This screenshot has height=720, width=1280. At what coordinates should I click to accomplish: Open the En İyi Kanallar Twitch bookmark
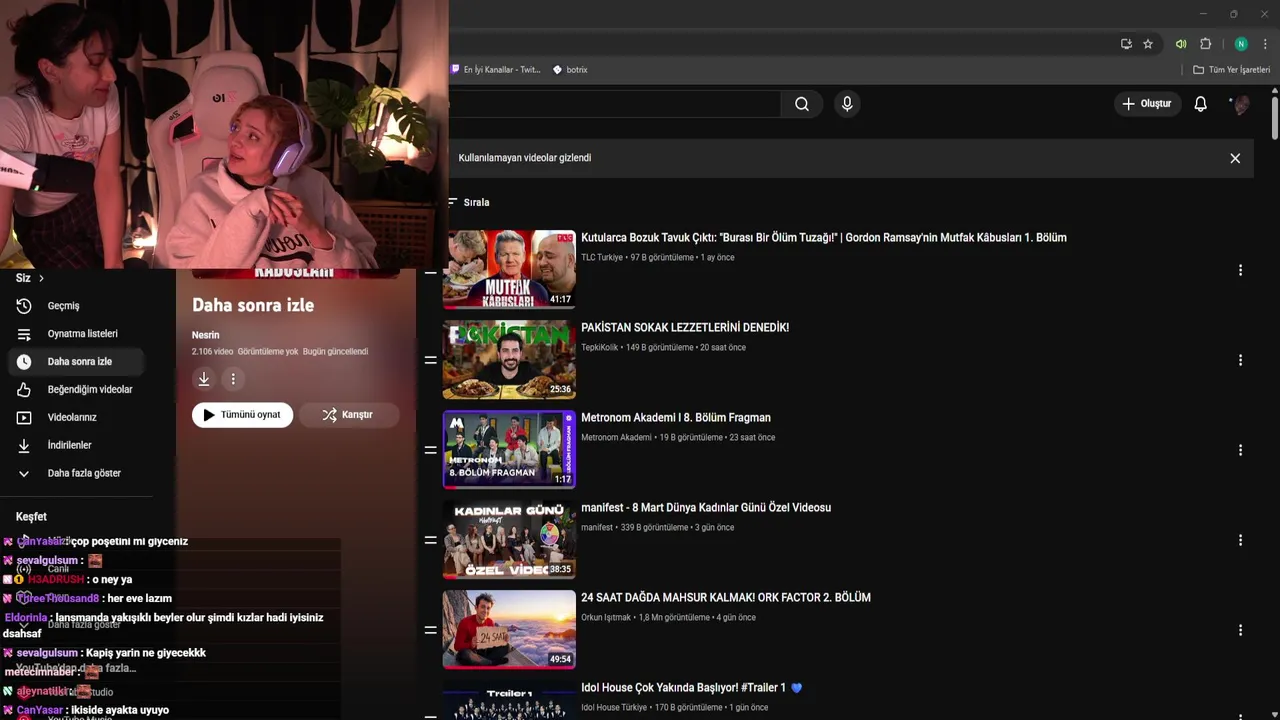pos(496,70)
